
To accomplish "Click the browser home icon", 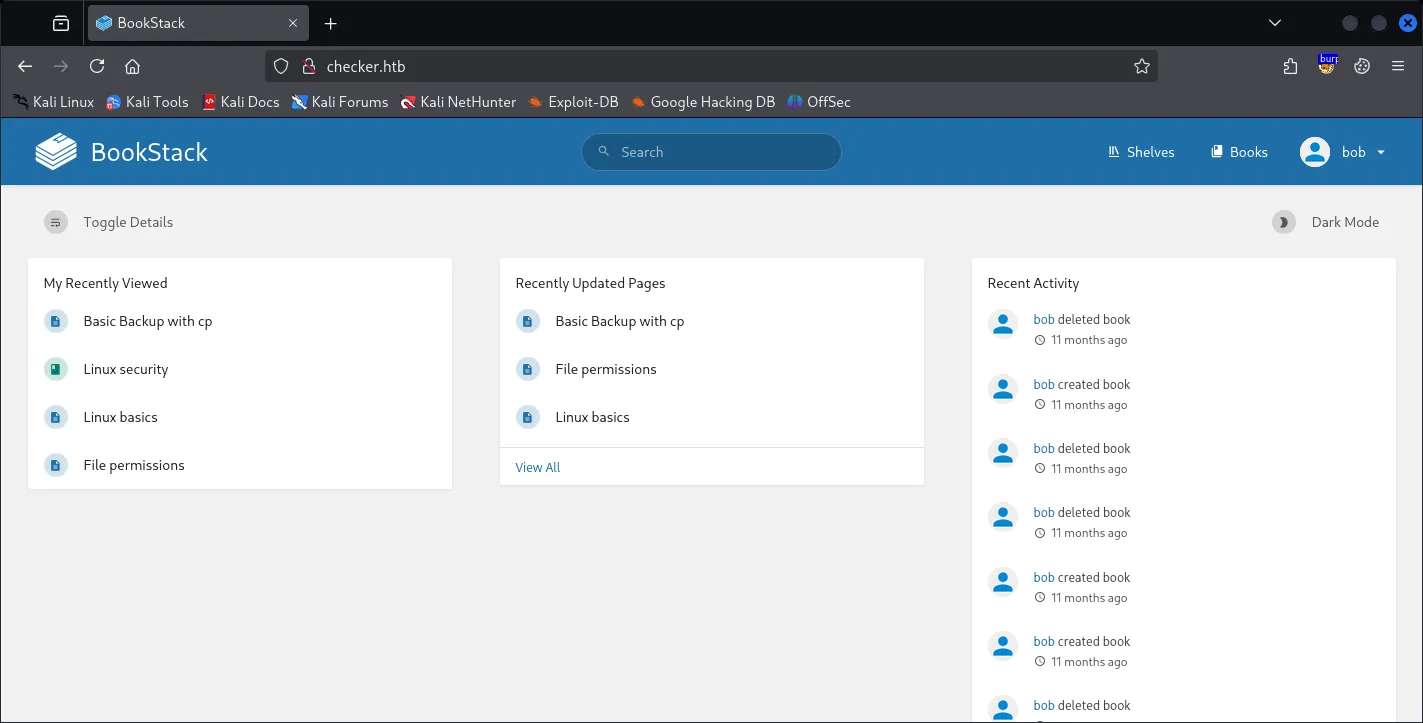I will [132, 66].
